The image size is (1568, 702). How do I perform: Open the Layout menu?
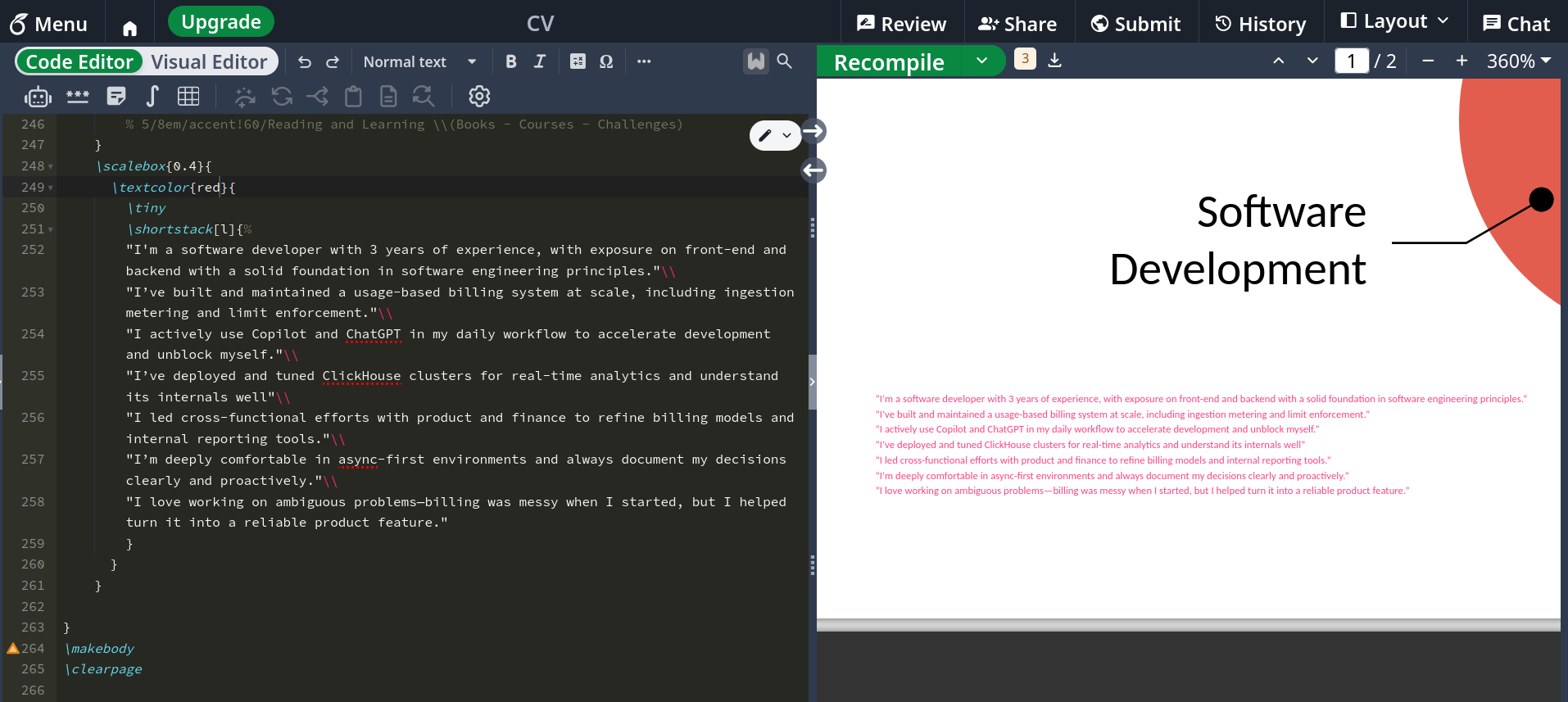1394,22
